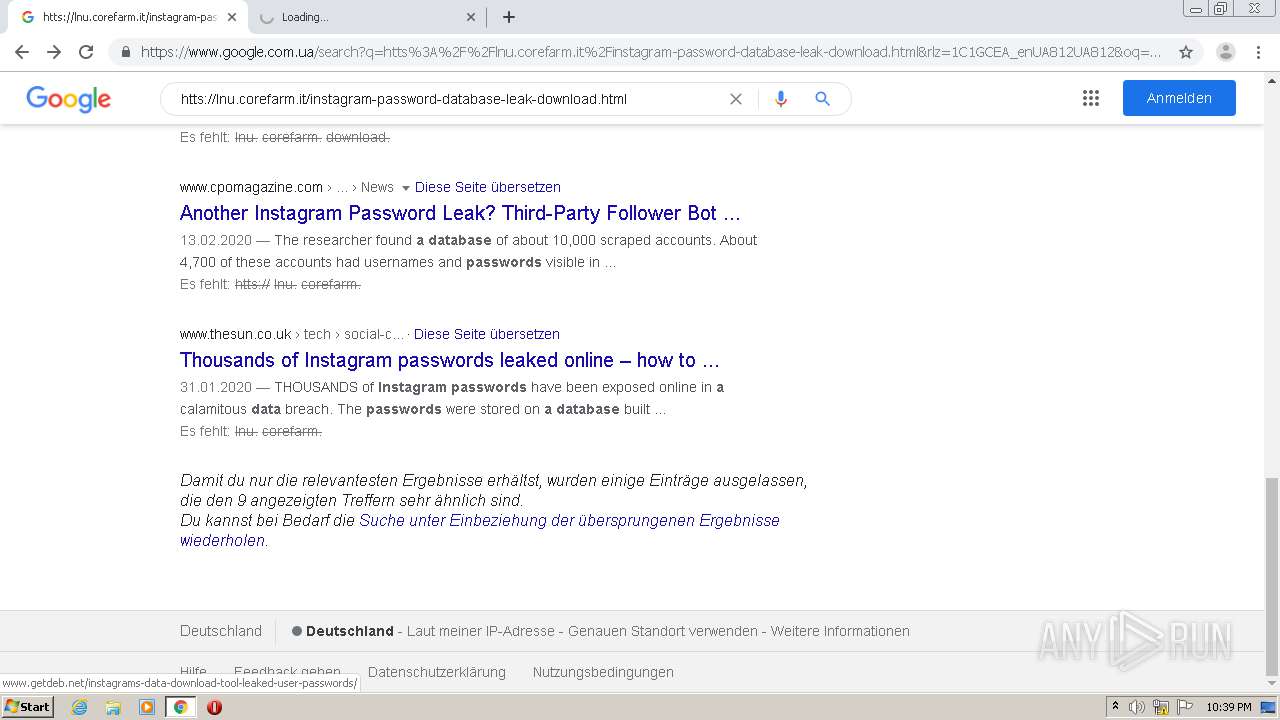Click the volume speaker tray icon
The image size is (1280, 720).
[1137, 707]
